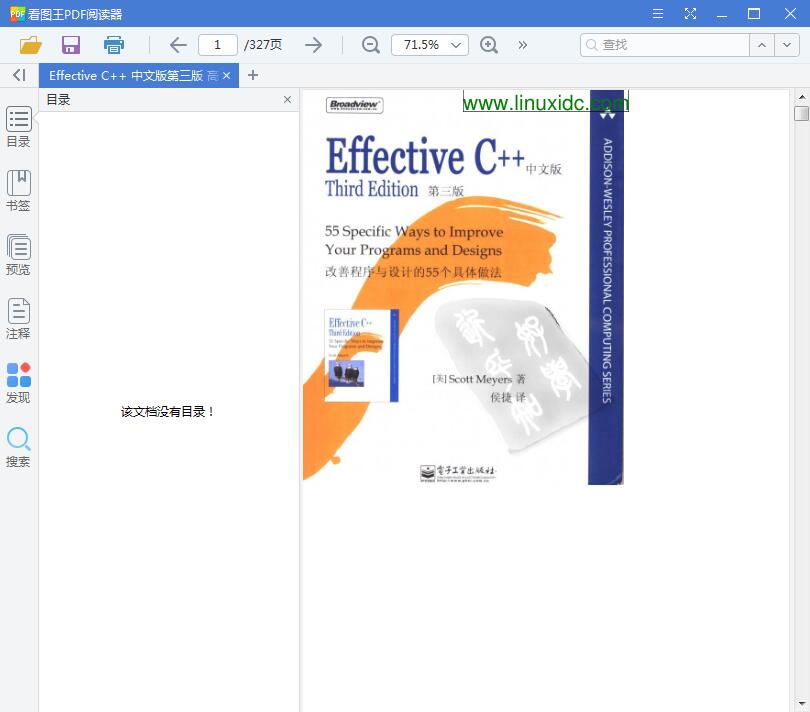
Task: Click the scrollbar up arrow
Action: coord(801,97)
